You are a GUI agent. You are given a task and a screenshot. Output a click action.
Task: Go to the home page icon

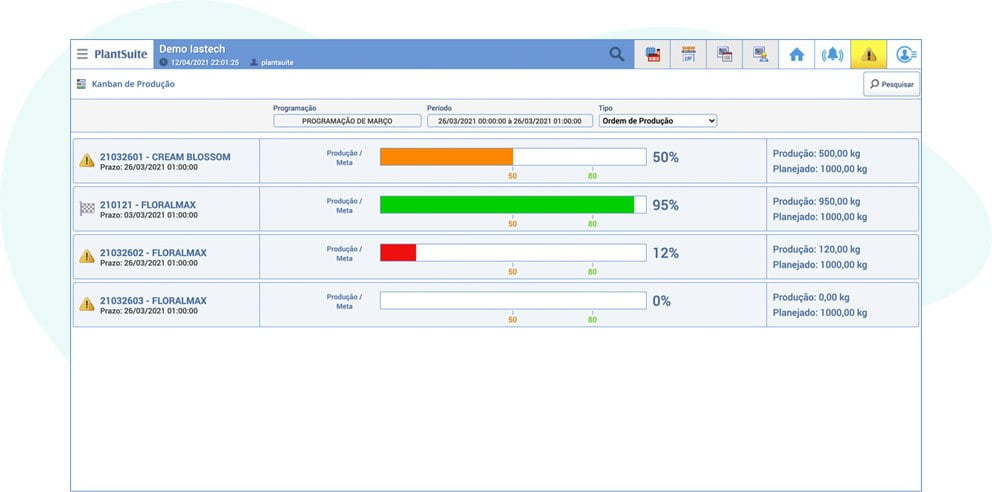point(797,54)
